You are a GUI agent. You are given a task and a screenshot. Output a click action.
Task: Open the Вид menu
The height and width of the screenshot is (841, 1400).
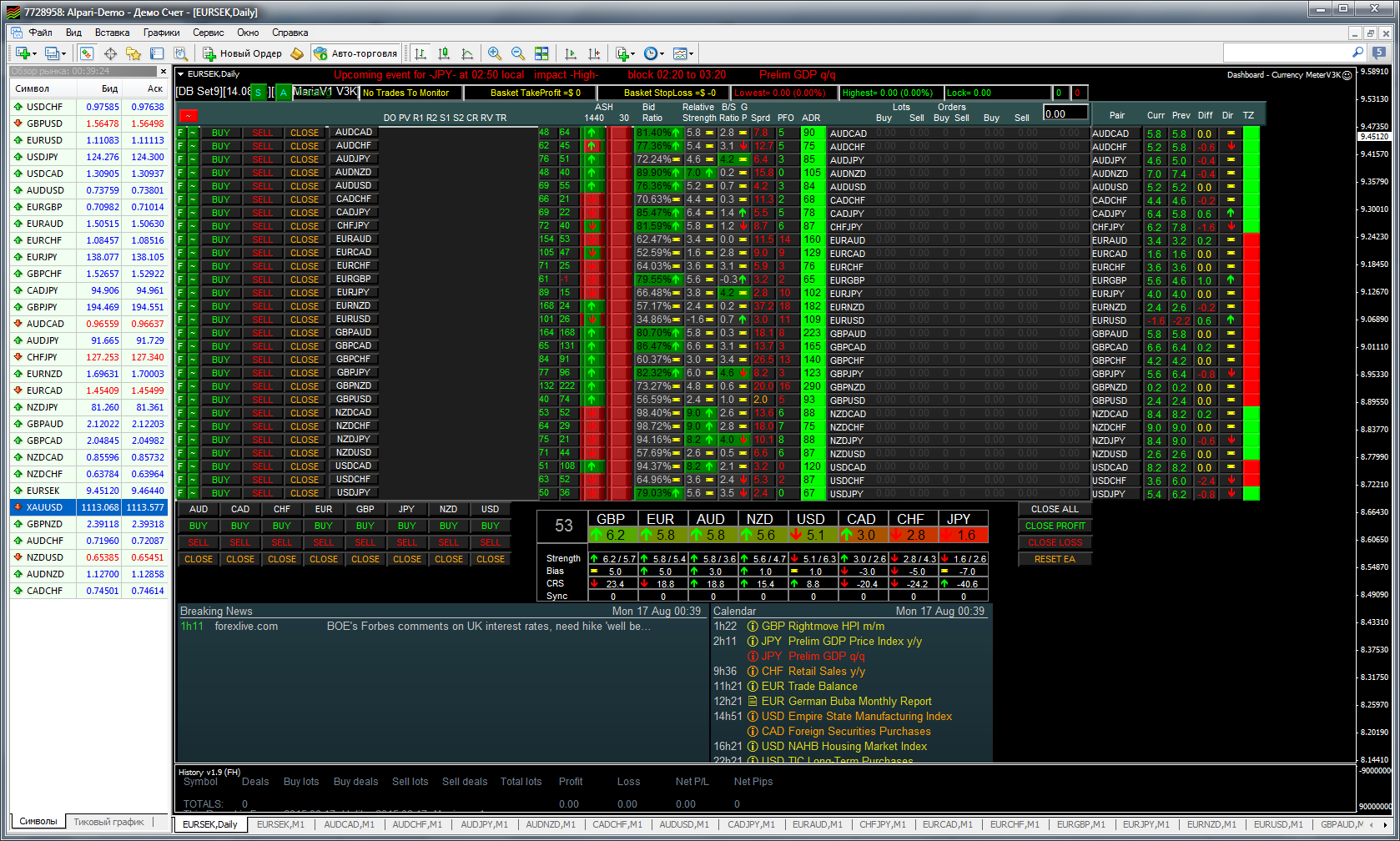coord(73,33)
